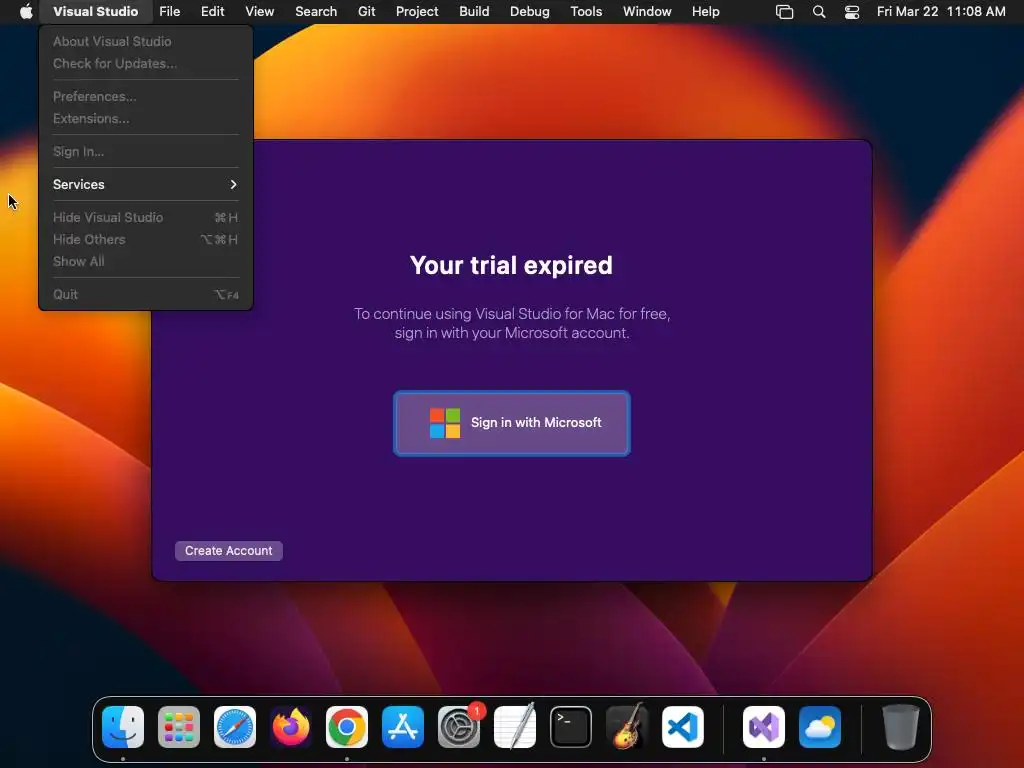Click the Create Account button
Screen dimensions: 1024x768
click(x=229, y=551)
